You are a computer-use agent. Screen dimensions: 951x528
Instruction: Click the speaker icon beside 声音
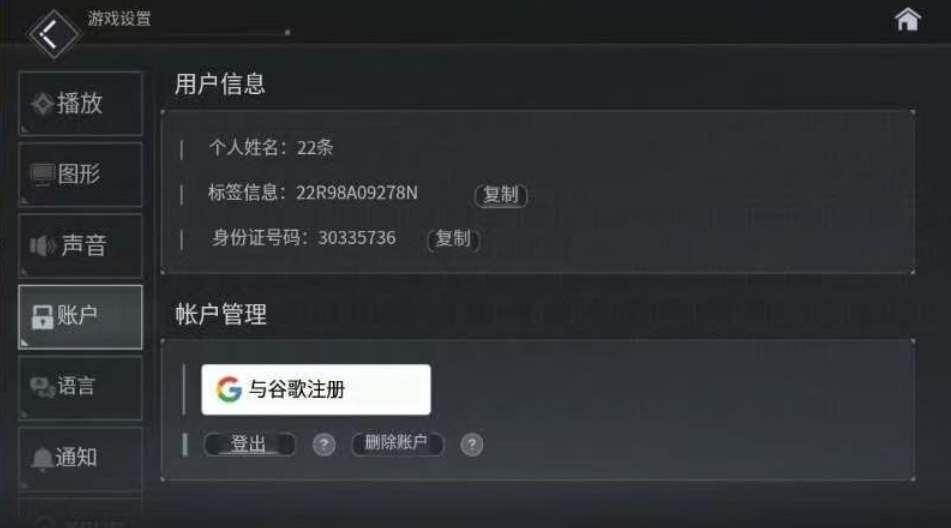click(x=42, y=246)
